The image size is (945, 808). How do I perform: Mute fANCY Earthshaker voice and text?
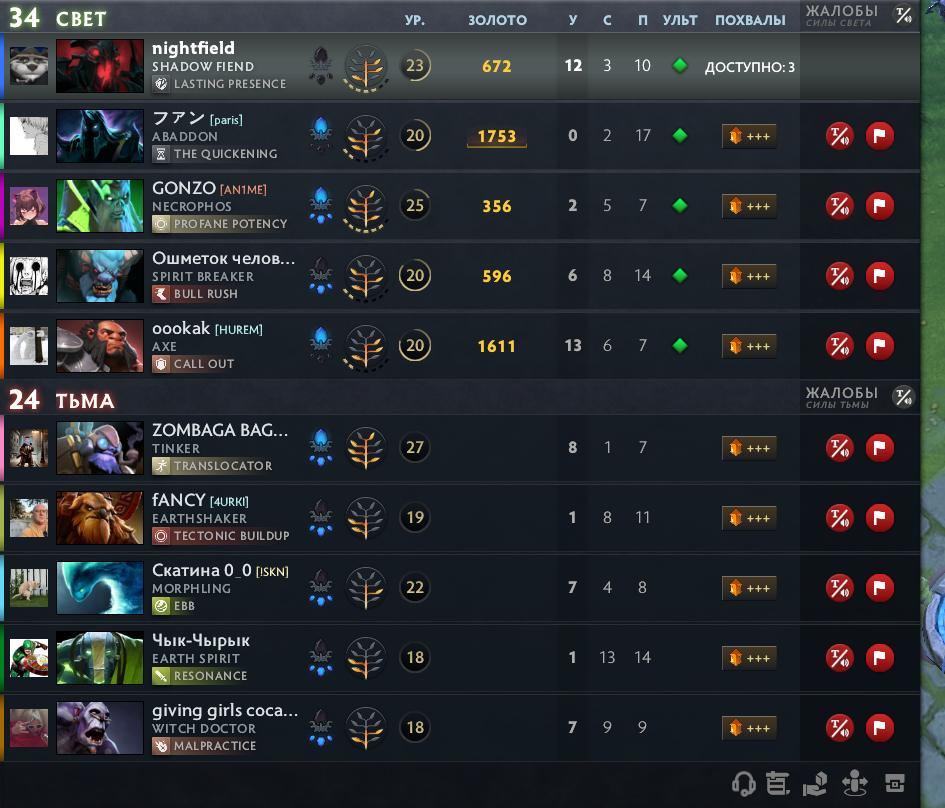pyautogui.click(x=840, y=518)
